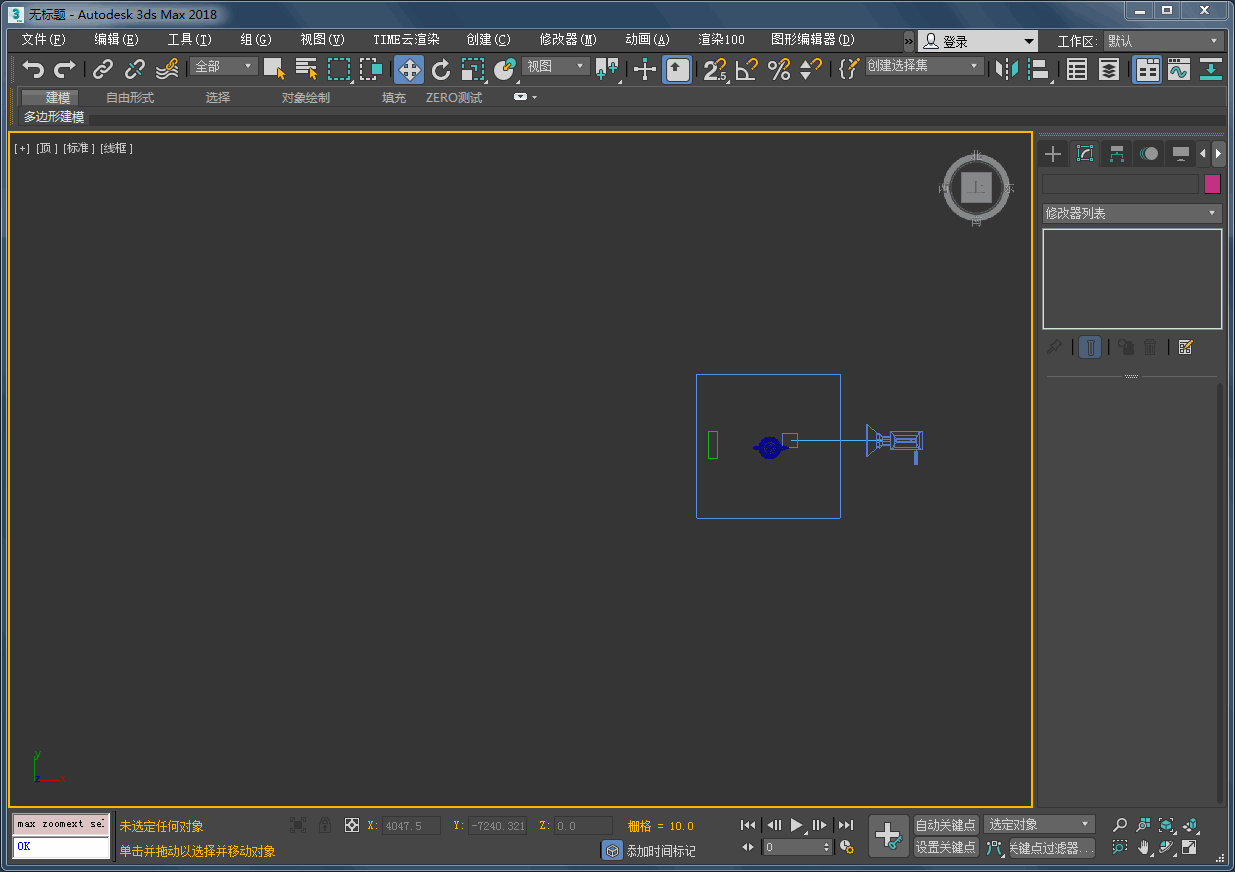The width and height of the screenshot is (1235, 872).
Task: Open the 图形编辑器 menu
Action: (x=813, y=40)
